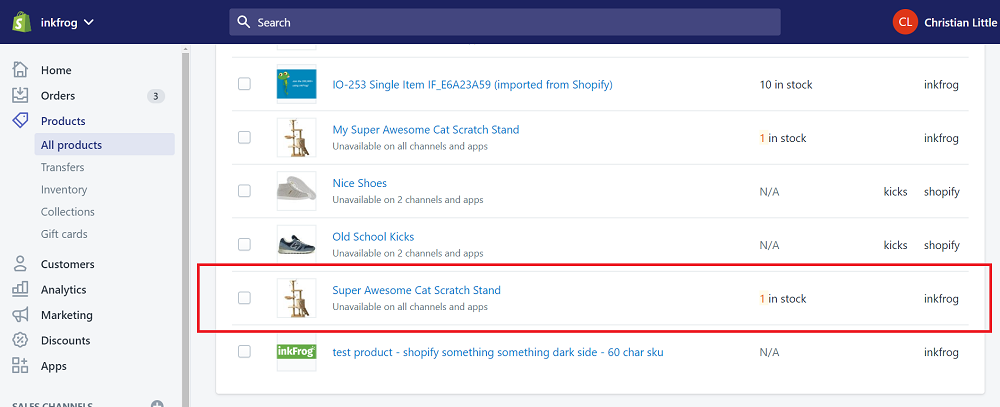This screenshot has height=407, width=1000.
Task: Click the Discounts percent badge icon
Action: click(20, 340)
